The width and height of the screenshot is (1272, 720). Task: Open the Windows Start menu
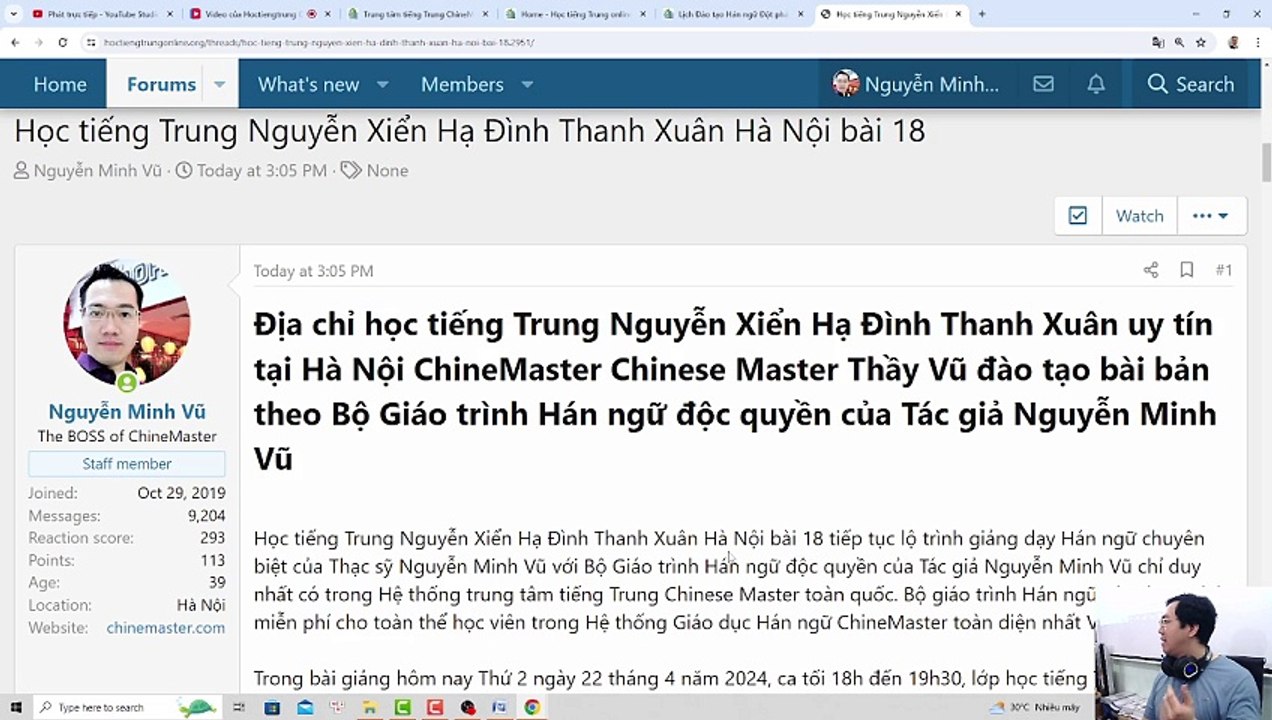pos(15,707)
